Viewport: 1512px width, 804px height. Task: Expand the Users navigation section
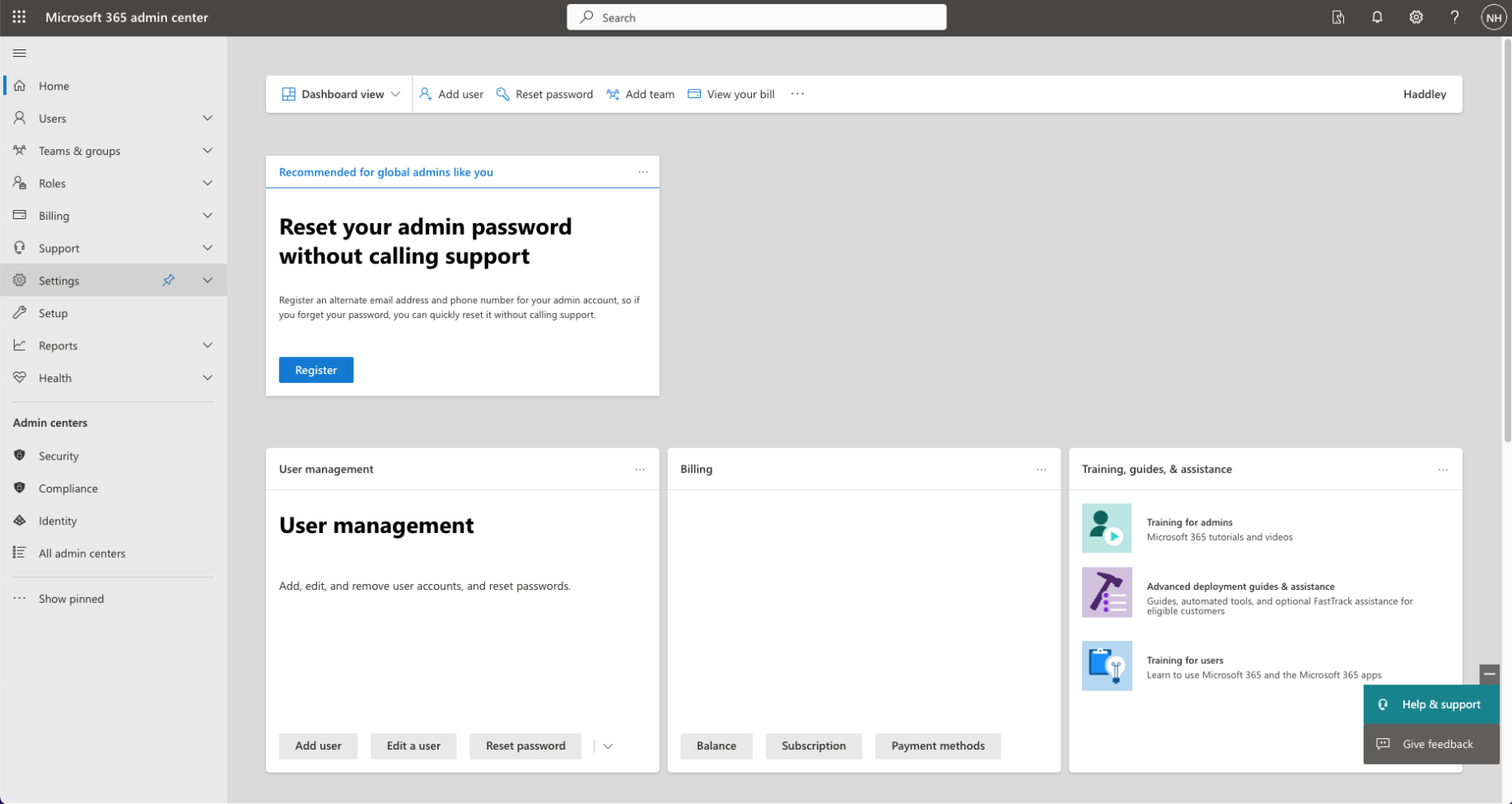point(208,119)
